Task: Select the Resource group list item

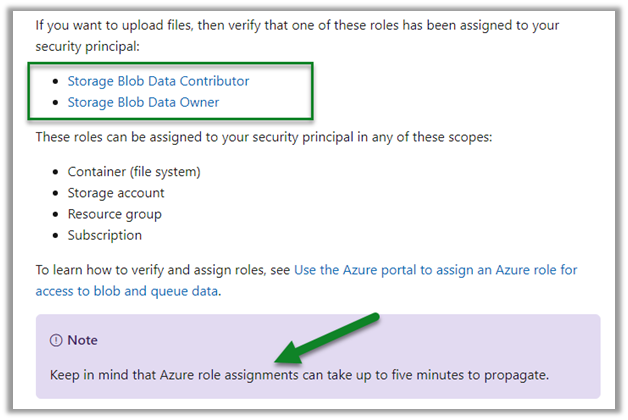Action: click(x=114, y=214)
